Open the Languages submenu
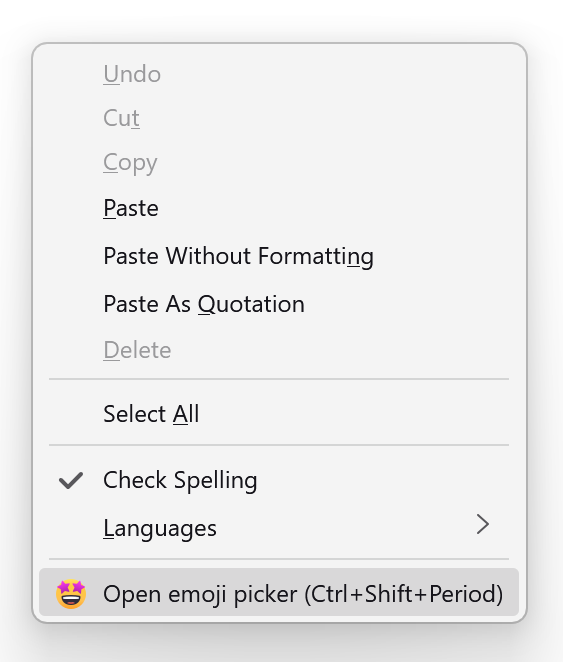The width and height of the screenshot is (563, 662). (x=279, y=528)
